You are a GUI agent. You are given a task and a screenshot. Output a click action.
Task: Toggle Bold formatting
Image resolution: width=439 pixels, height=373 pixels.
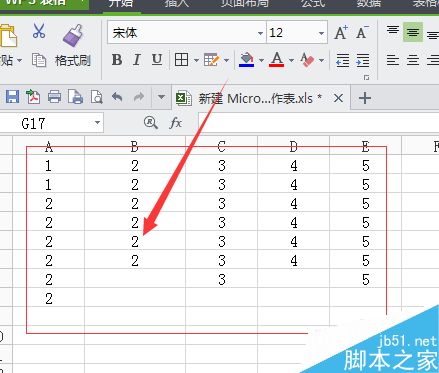click(x=117, y=60)
